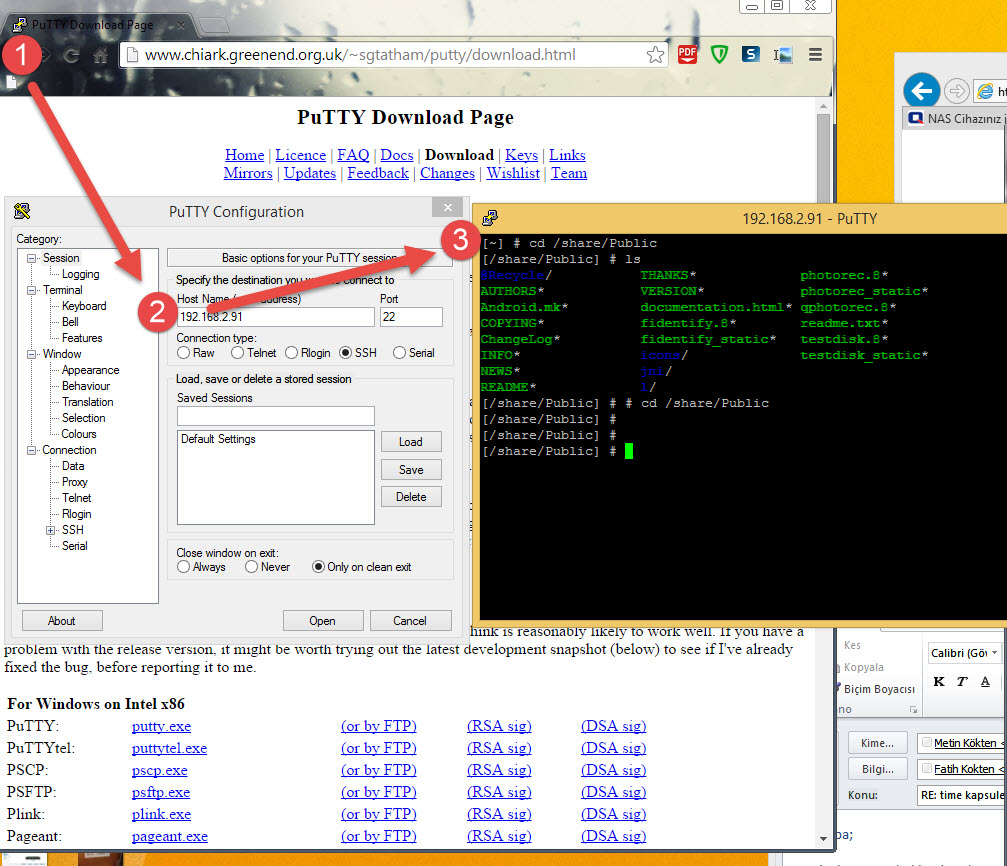Image resolution: width=1007 pixels, height=866 pixels.
Task: Click Internet Explorer forward arrow
Action: click(x=956, y=91)
